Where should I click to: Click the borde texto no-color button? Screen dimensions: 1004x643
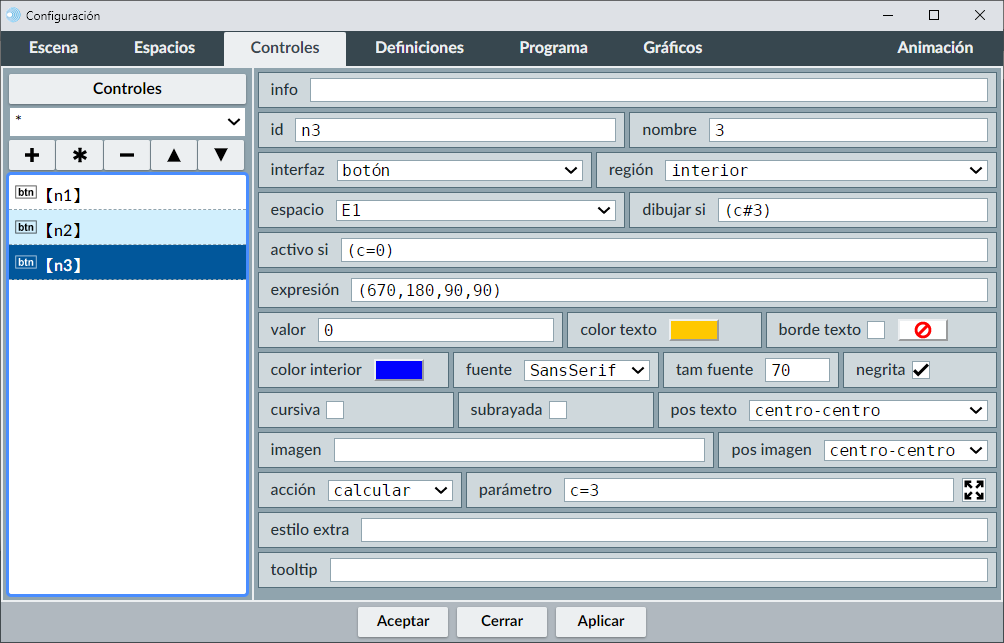click(922, 330)
